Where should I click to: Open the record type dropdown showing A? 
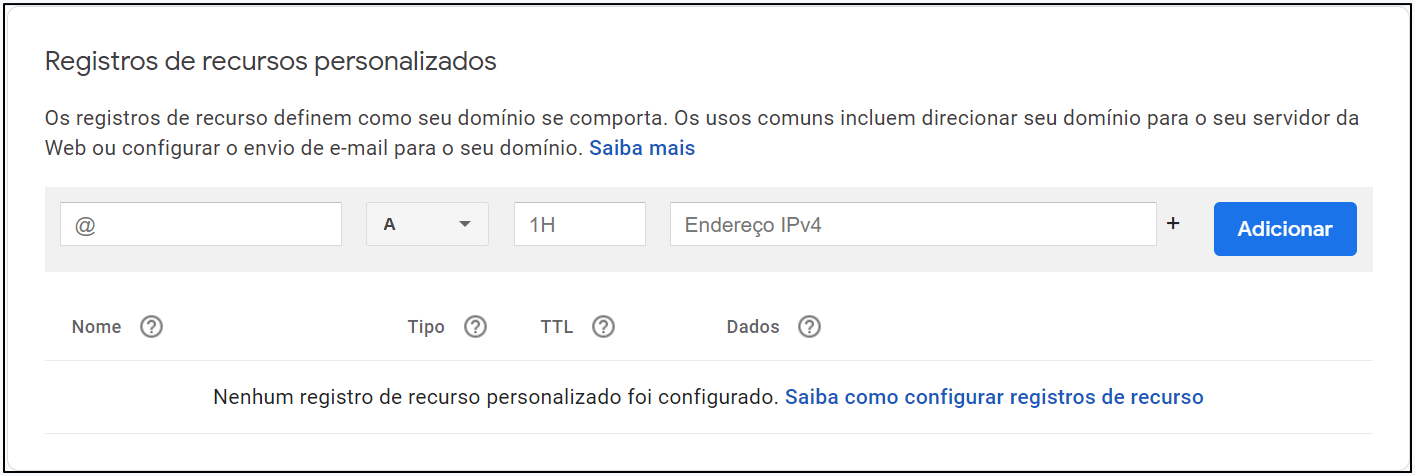[x=428, y=224]
